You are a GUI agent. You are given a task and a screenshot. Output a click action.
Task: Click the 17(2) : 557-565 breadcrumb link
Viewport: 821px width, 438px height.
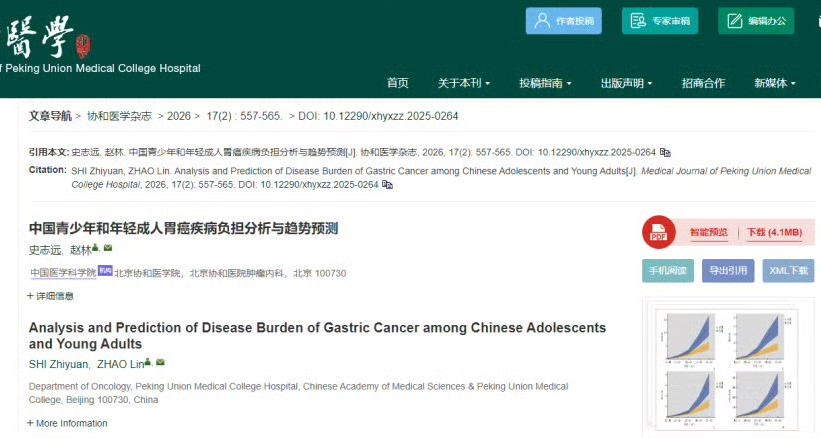click(244, 116)
